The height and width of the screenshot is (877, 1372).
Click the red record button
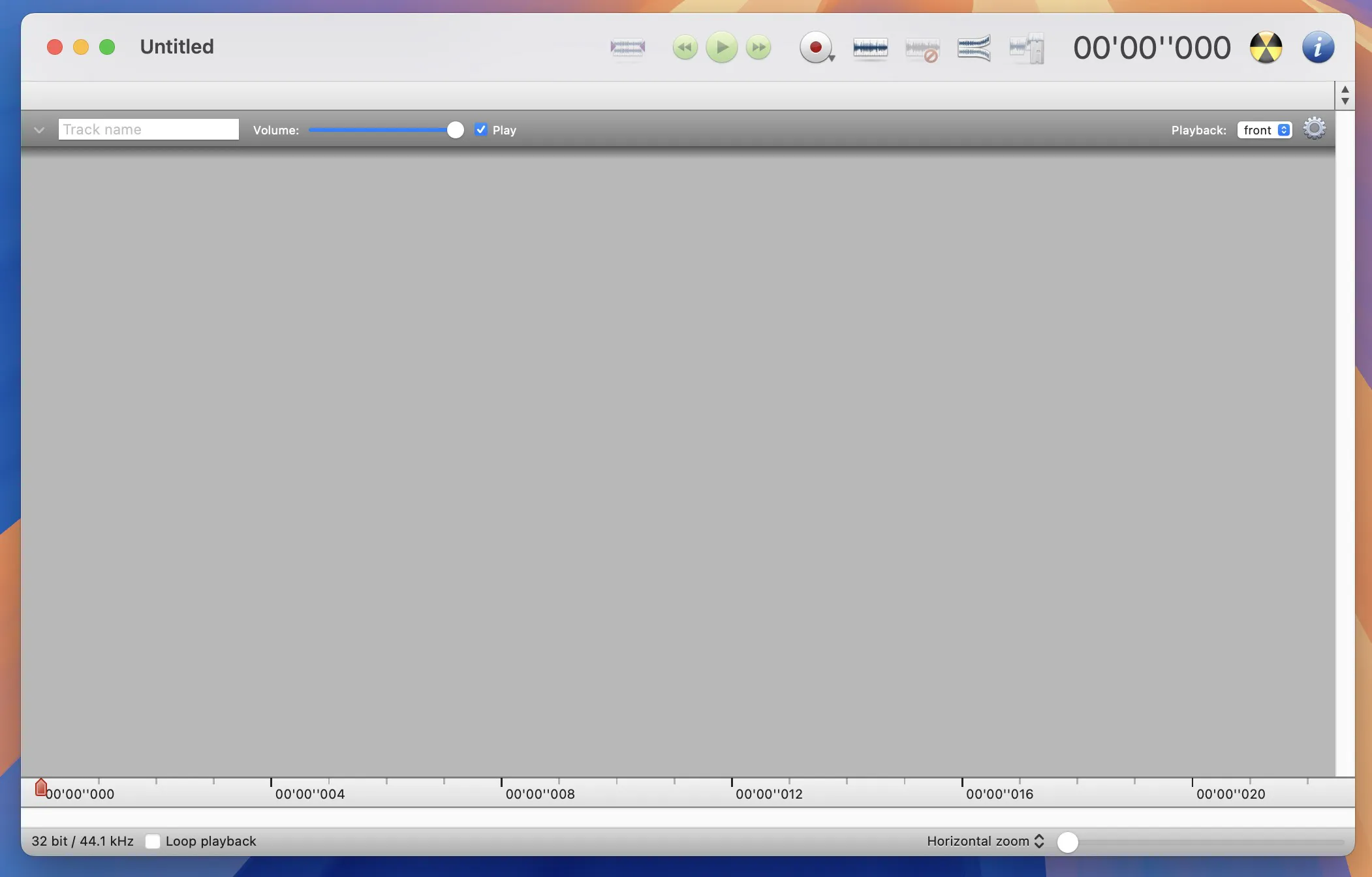point(815,47)
